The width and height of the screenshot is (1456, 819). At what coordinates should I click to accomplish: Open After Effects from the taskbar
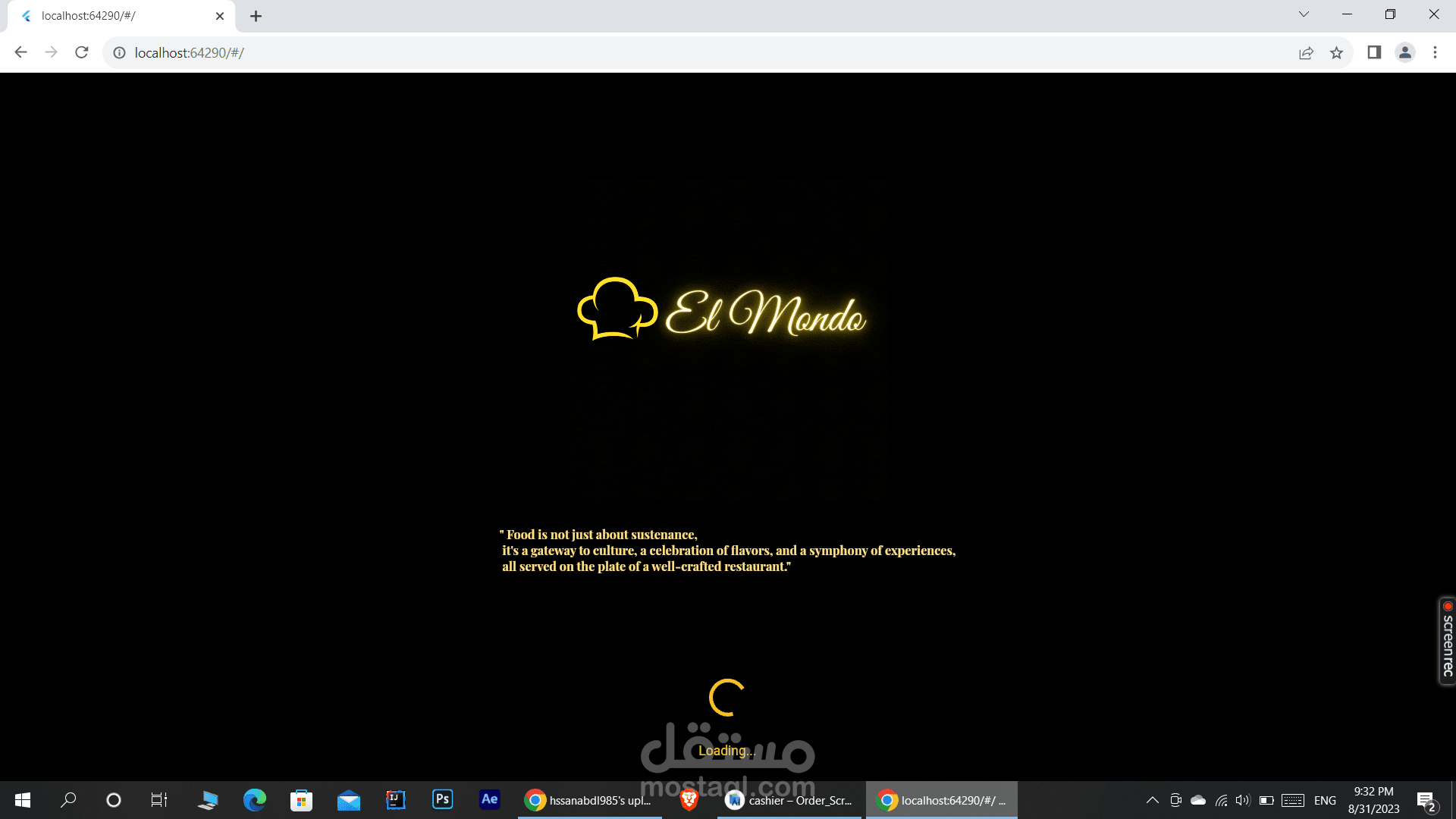click(x=490, y=799)
